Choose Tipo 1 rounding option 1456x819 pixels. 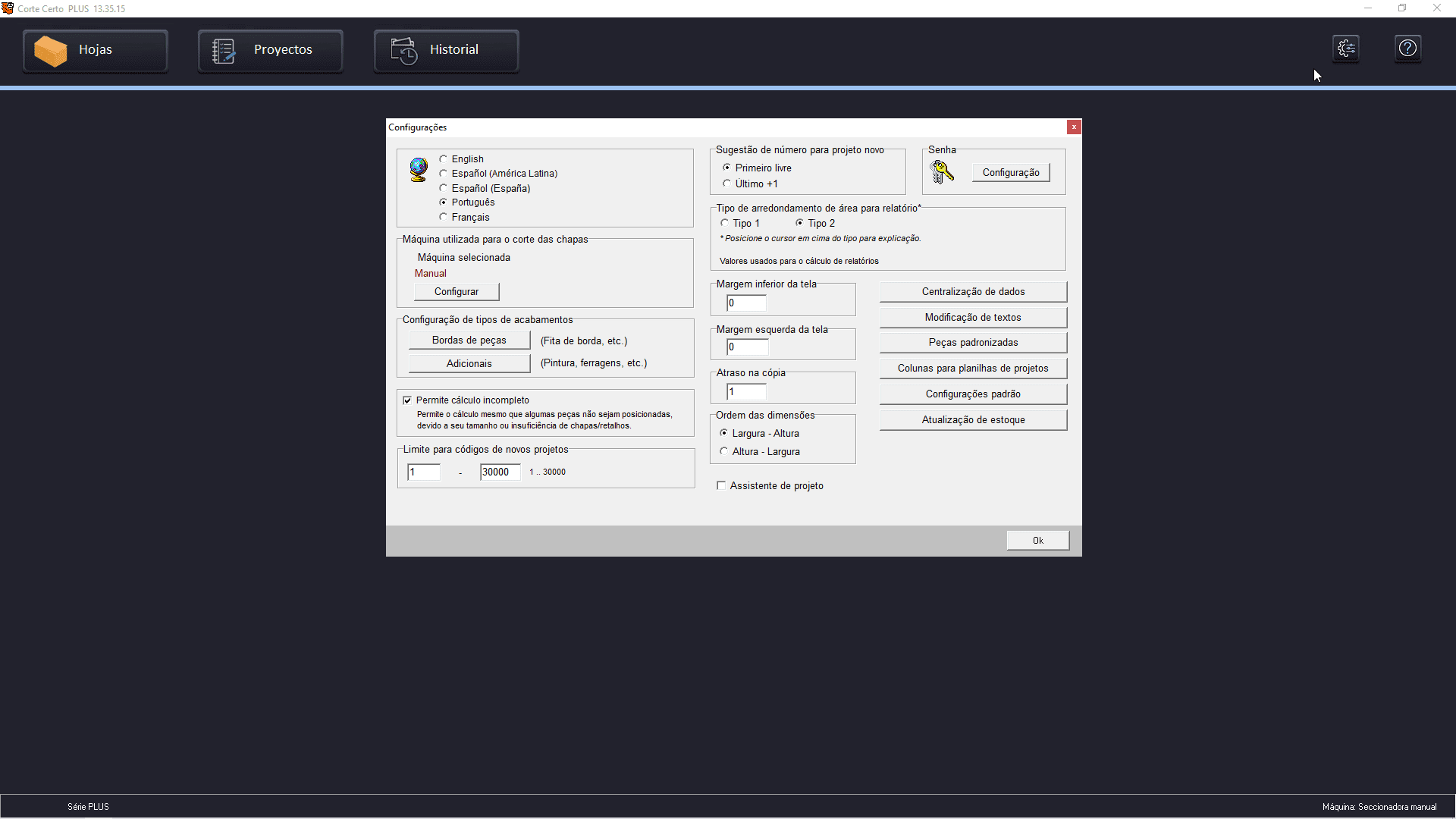tap(724, 223)
